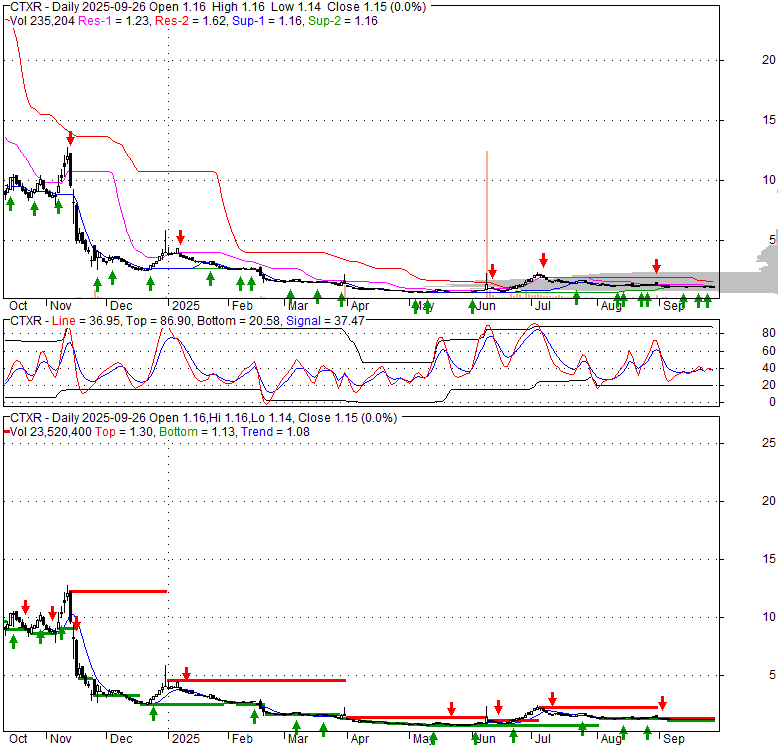Click the red resistance line from 2025 to April in the lower chart

[257, 680]
